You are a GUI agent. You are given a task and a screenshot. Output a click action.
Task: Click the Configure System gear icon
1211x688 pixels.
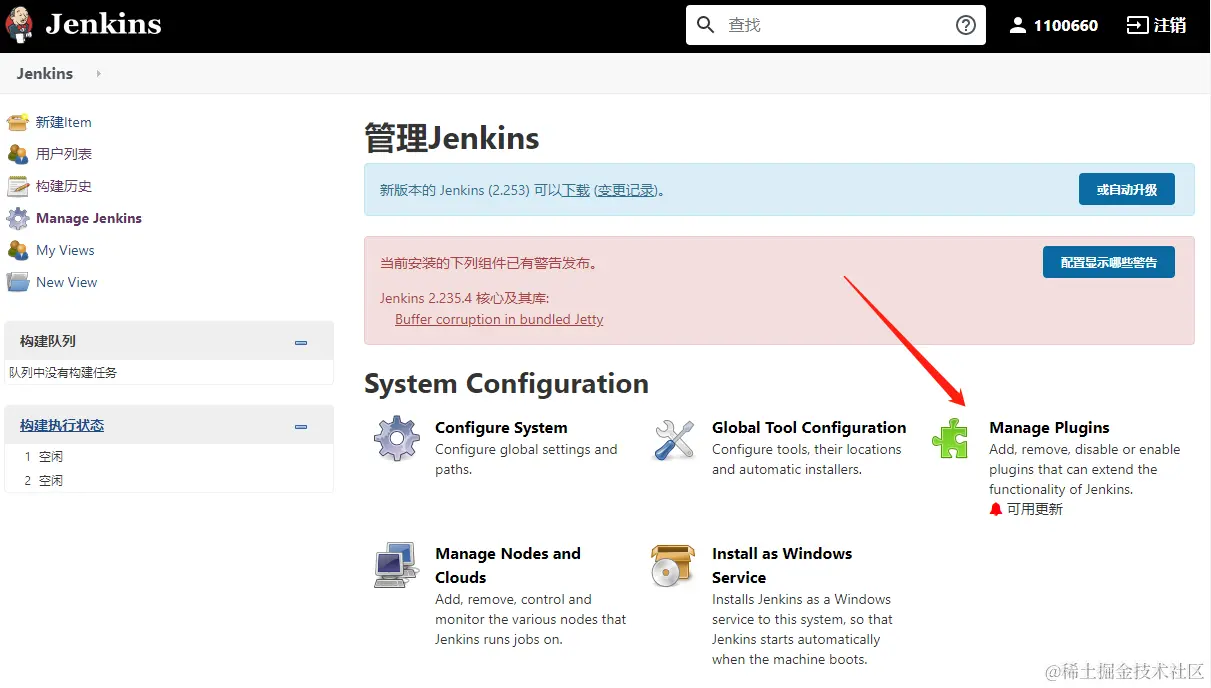tap(397, 438)
